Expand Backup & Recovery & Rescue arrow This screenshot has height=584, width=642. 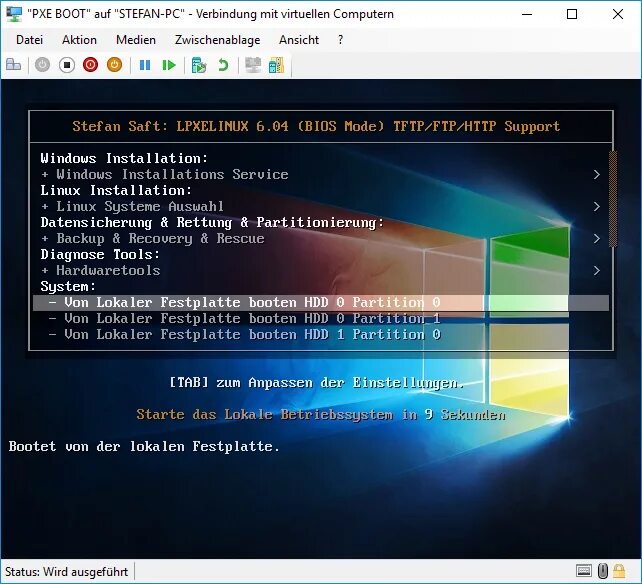[597, 238]
